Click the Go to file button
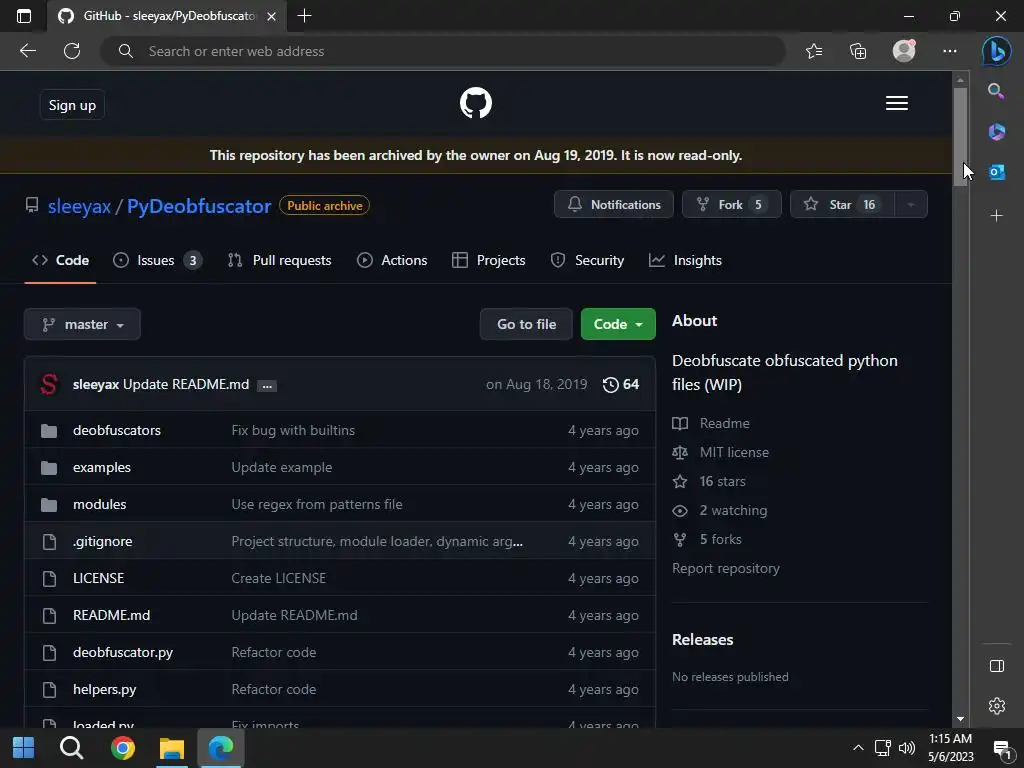The width and height of the screenshot is (1024, 768). [526, 325]
